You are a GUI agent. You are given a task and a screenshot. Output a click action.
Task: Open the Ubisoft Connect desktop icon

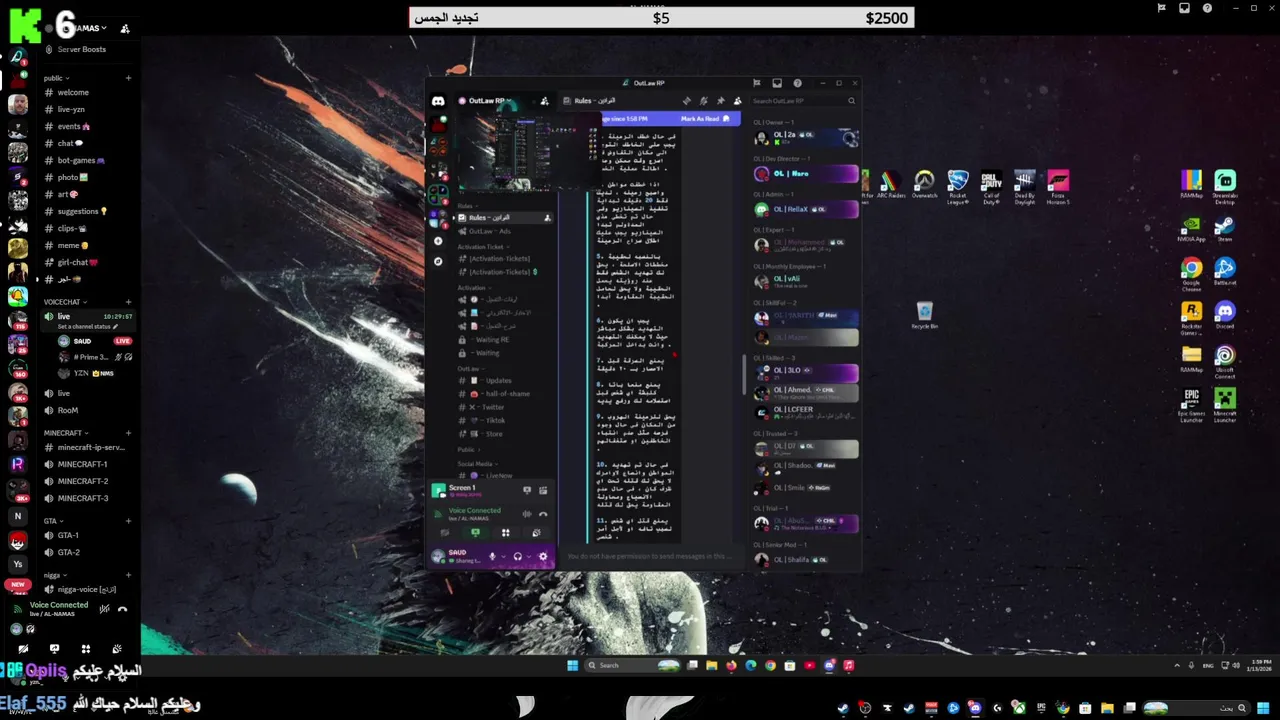[1225, 360]
